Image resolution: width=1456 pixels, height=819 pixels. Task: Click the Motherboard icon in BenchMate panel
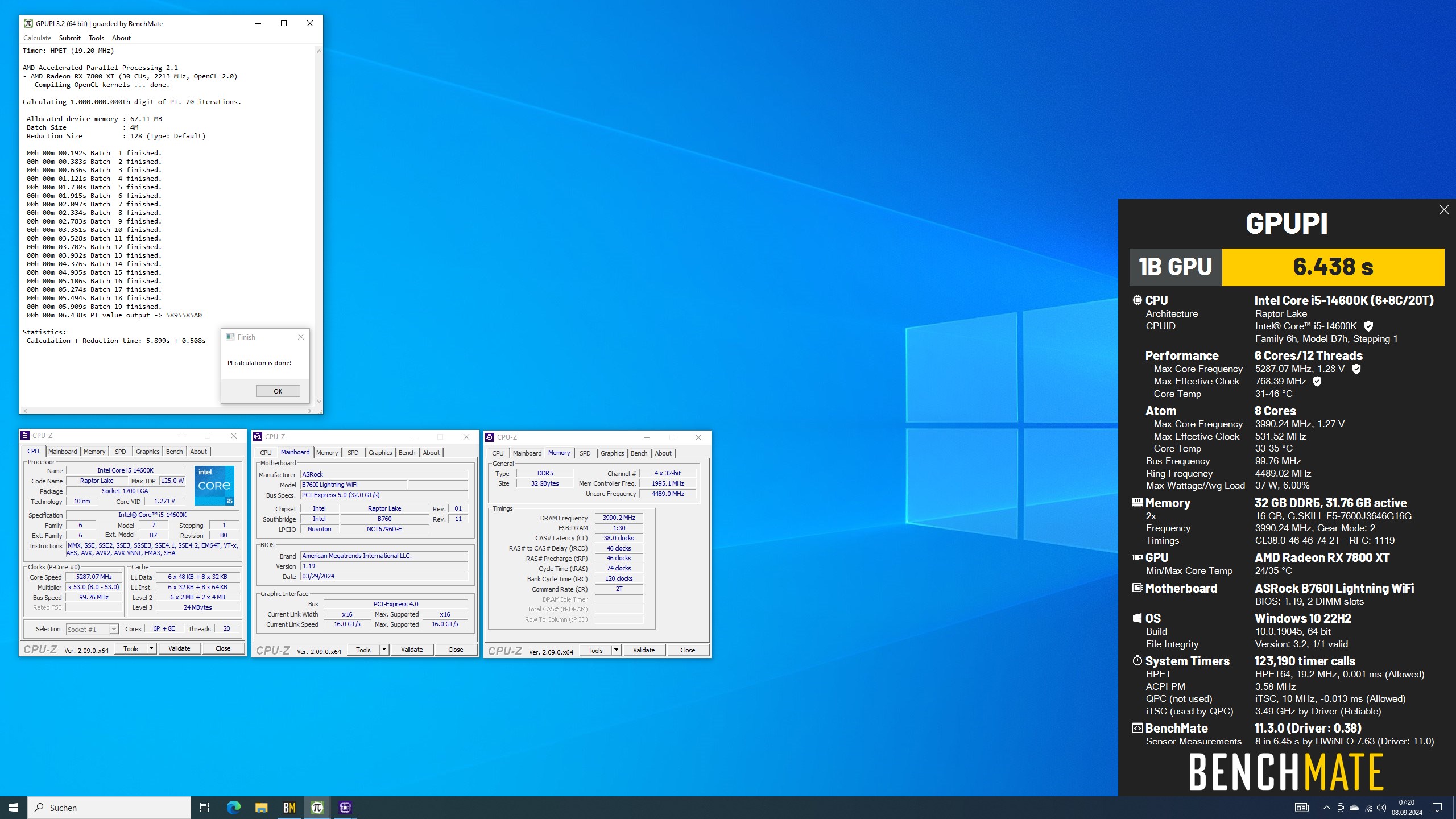[x=1137, y=588]
